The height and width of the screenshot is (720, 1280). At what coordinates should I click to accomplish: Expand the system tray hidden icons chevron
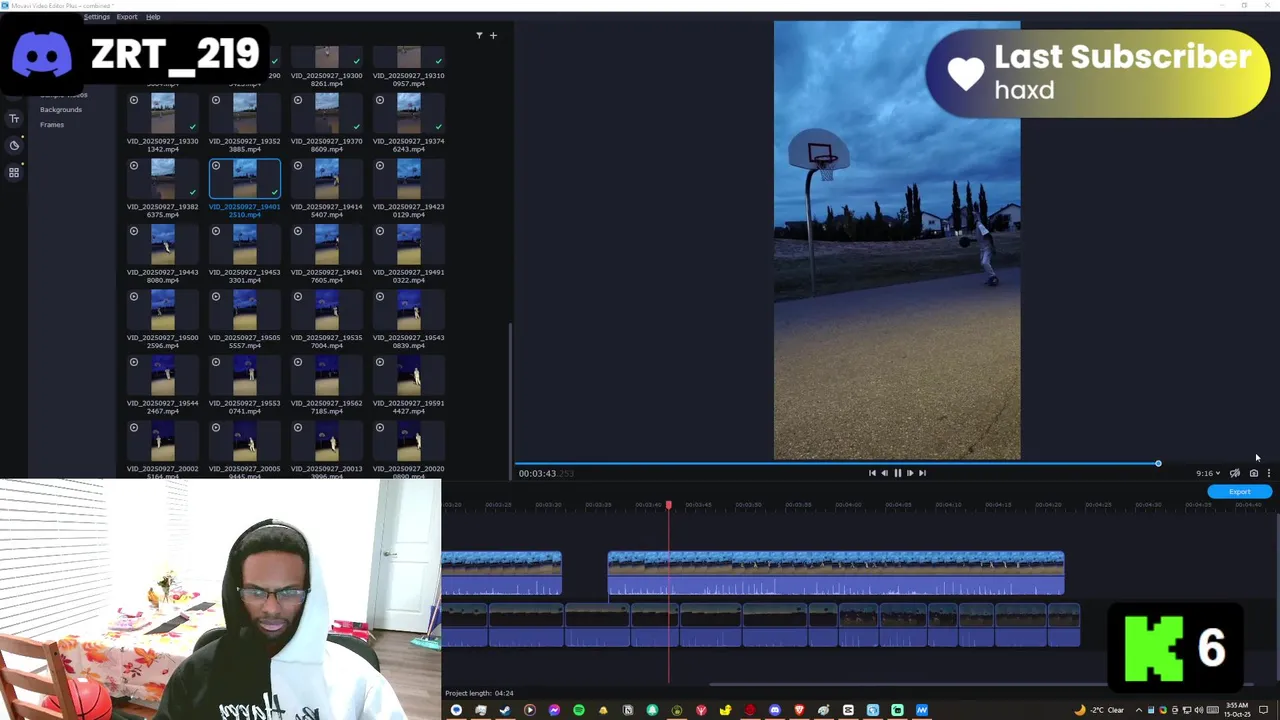pyautogui.click(x=1138, y=710)
